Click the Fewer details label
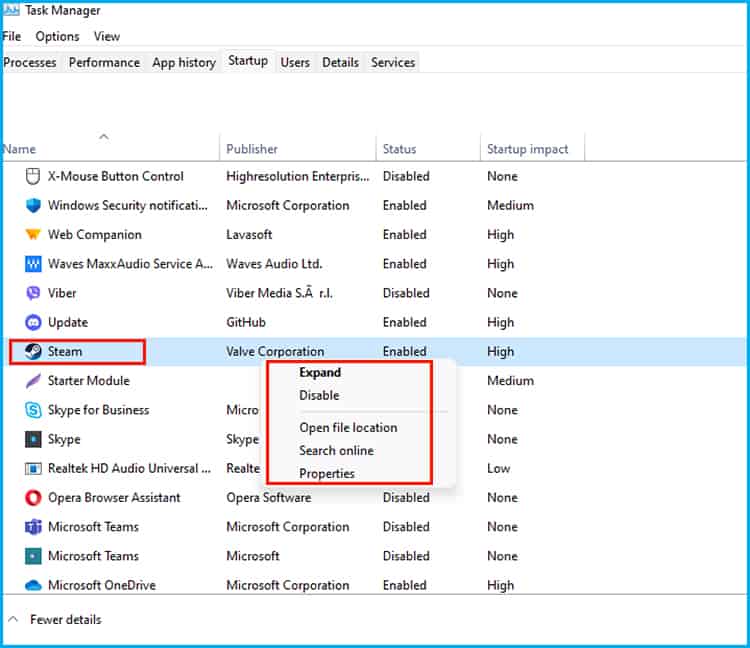 click(x=66, y=620)
